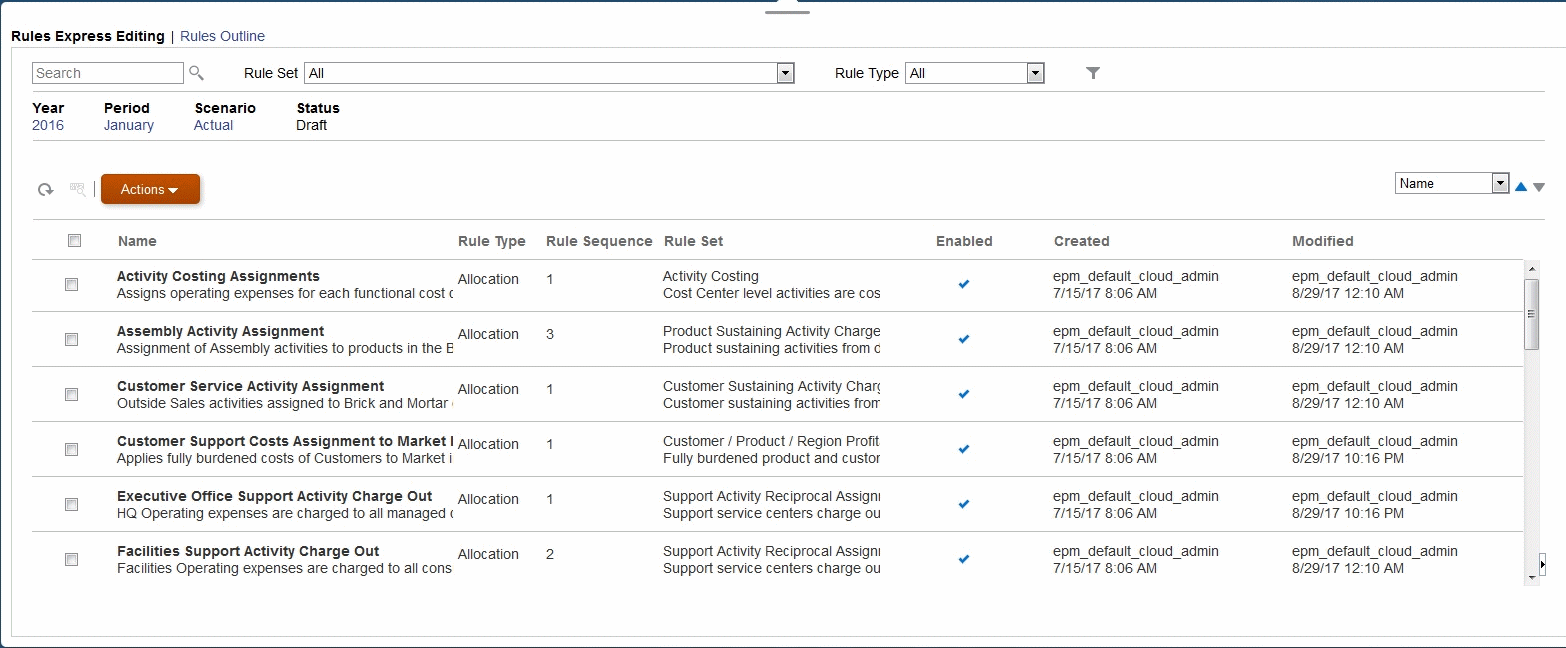Select the Customer Service Activity Assignment checkbox
This screenshot has width=1566, height=648.
point(71,394)
